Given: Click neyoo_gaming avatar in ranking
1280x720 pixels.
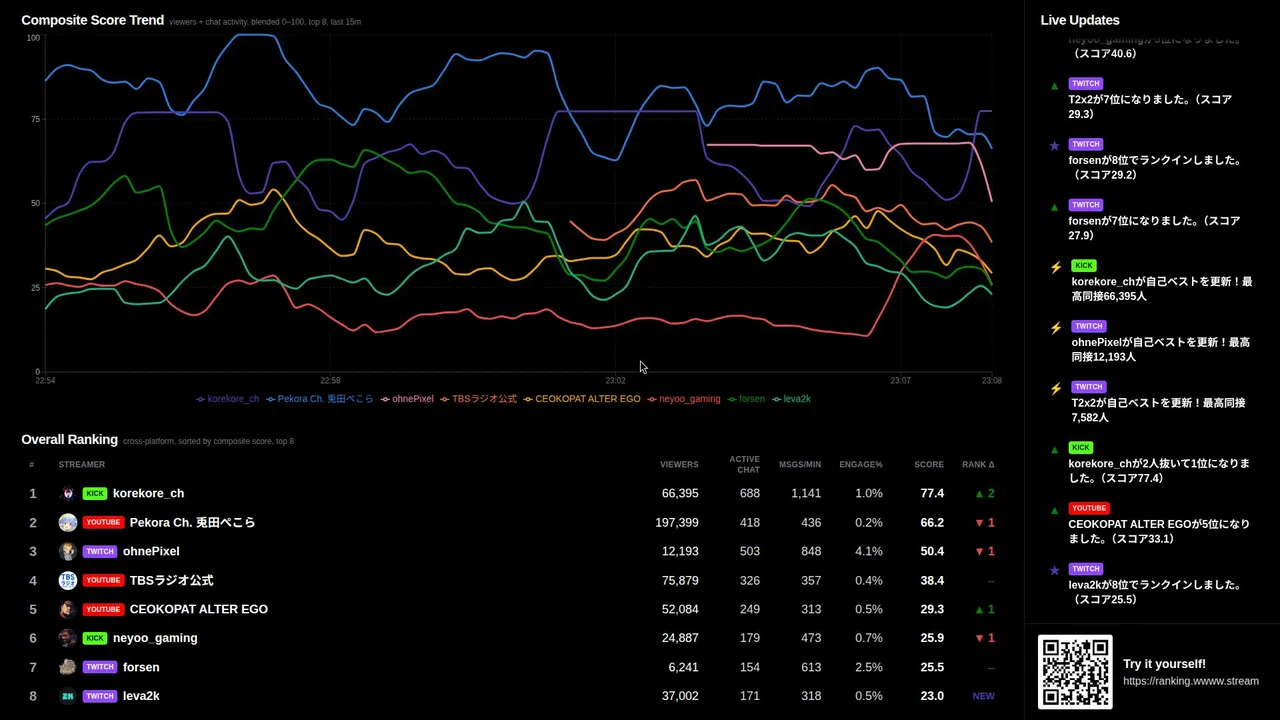Looking at the screenshot, I should (68, 638).
